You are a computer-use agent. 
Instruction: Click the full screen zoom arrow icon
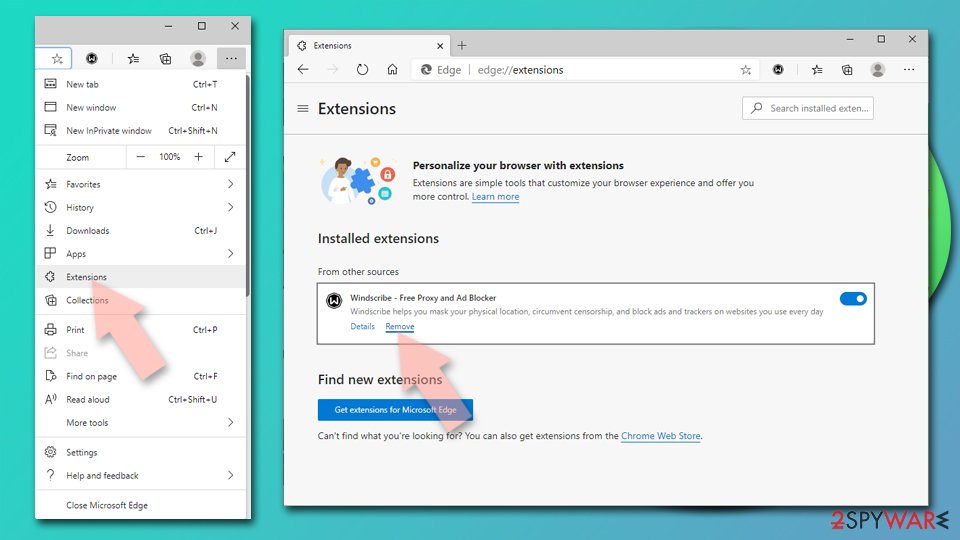point(230,157)
